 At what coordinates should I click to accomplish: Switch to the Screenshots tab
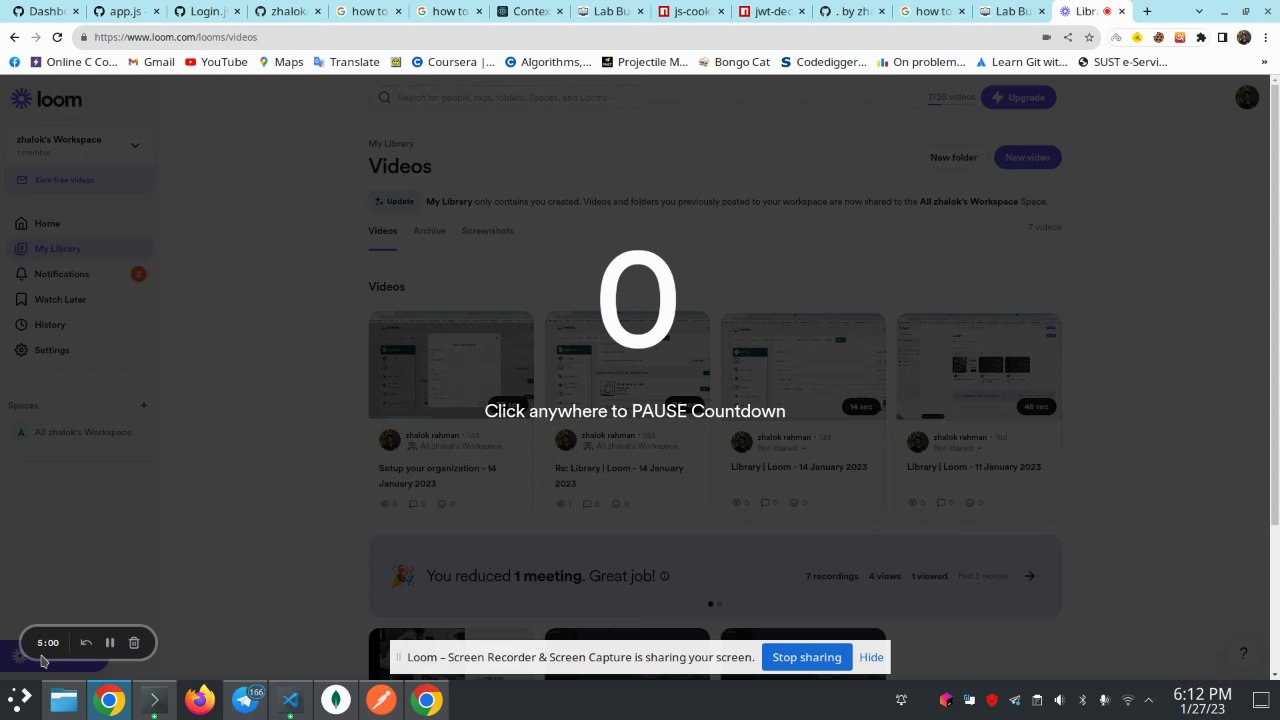(487, 231)
